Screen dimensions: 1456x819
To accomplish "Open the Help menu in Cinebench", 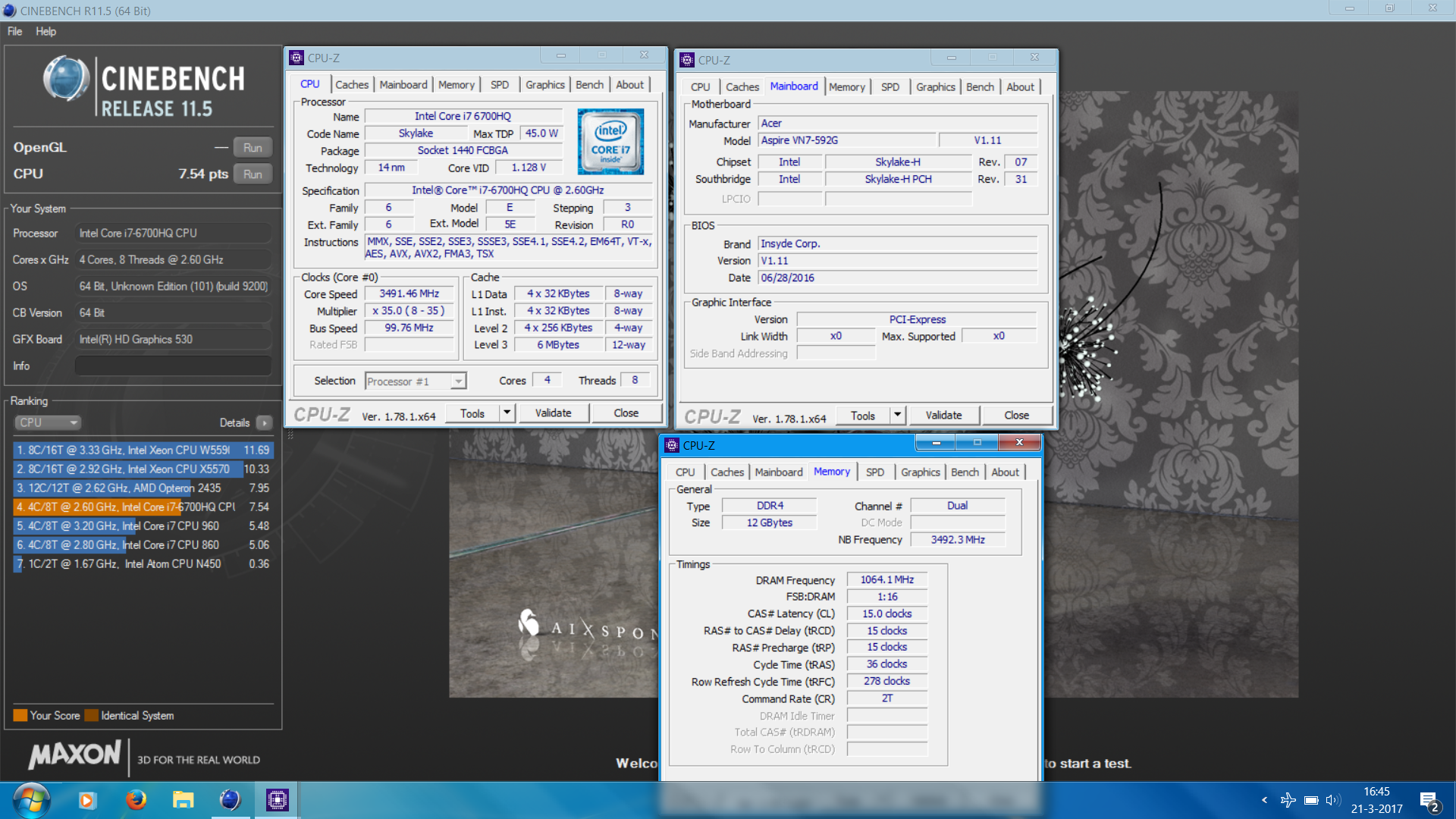I will click(45, 31).
